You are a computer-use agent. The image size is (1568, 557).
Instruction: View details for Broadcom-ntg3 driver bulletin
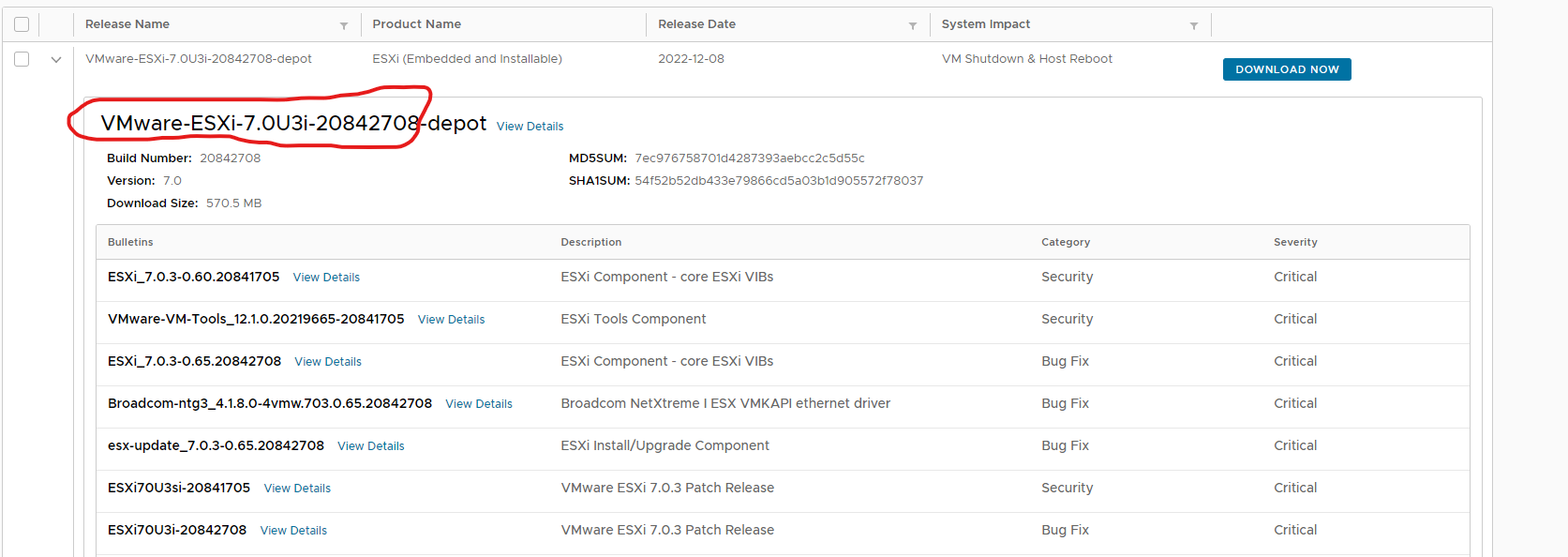(x=478, y=404)
